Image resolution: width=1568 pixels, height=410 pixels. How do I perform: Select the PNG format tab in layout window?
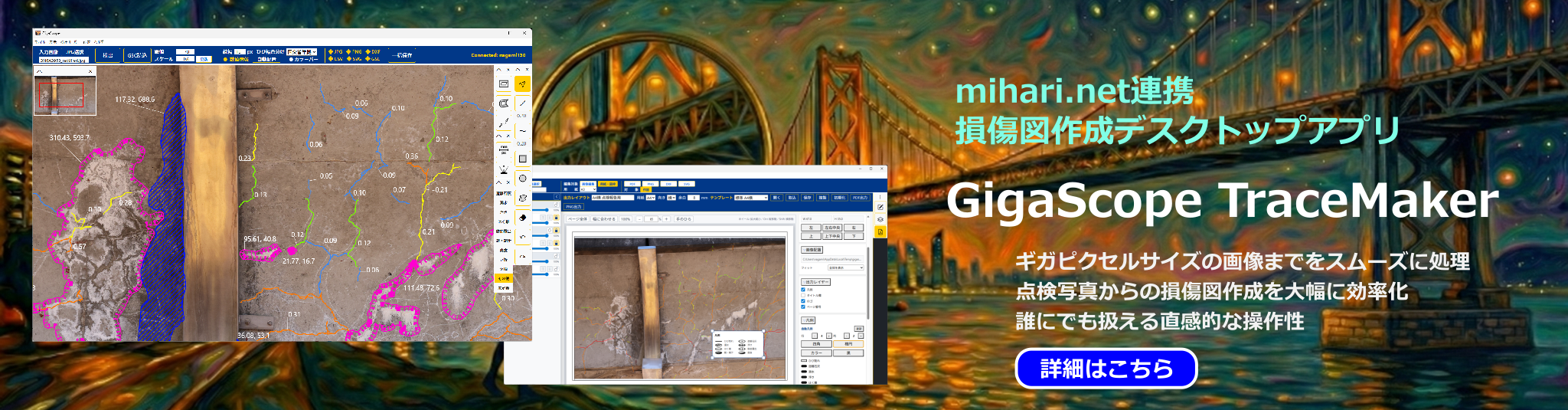coord(651,184)
